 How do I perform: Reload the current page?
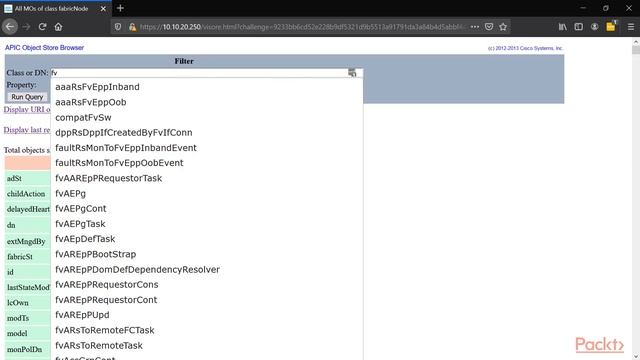(42, 27)
